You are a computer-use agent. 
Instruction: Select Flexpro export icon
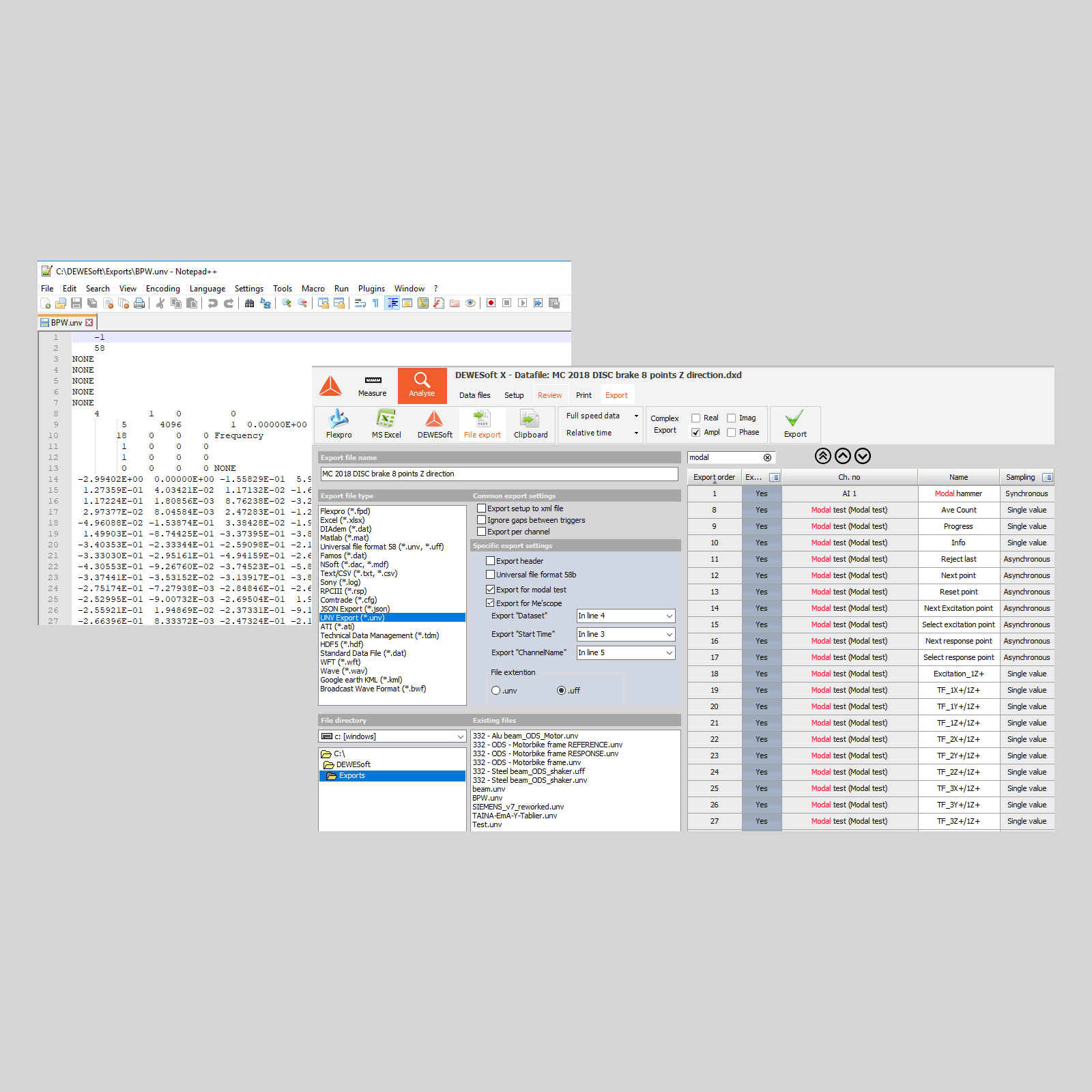tap(339, 424)
